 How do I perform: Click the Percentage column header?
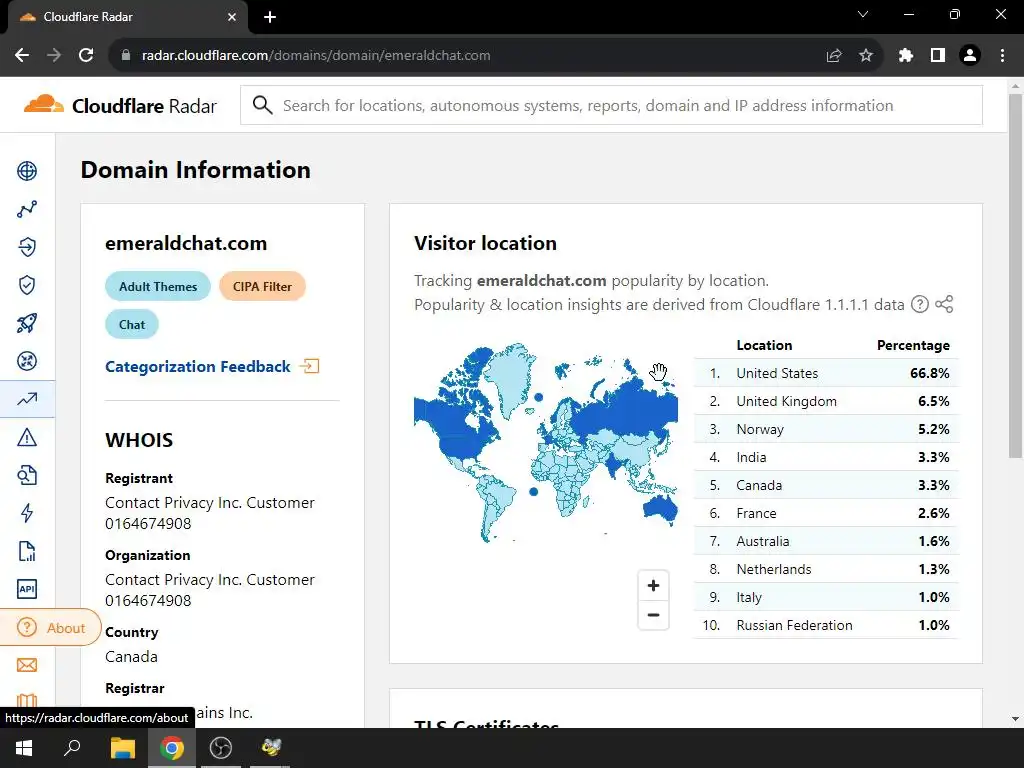tap(913, 345)
